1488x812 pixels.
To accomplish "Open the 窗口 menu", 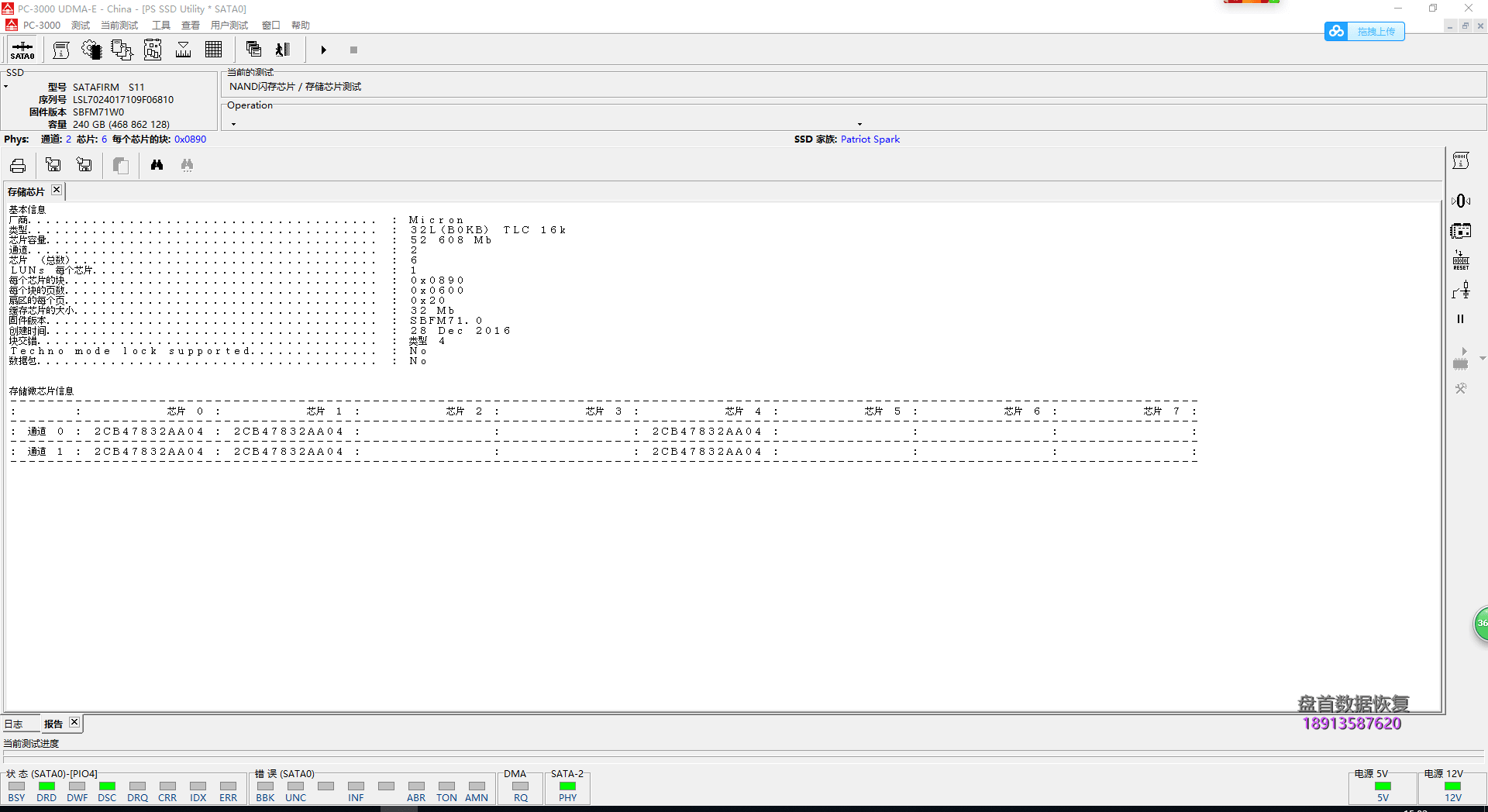I will 270,26.
